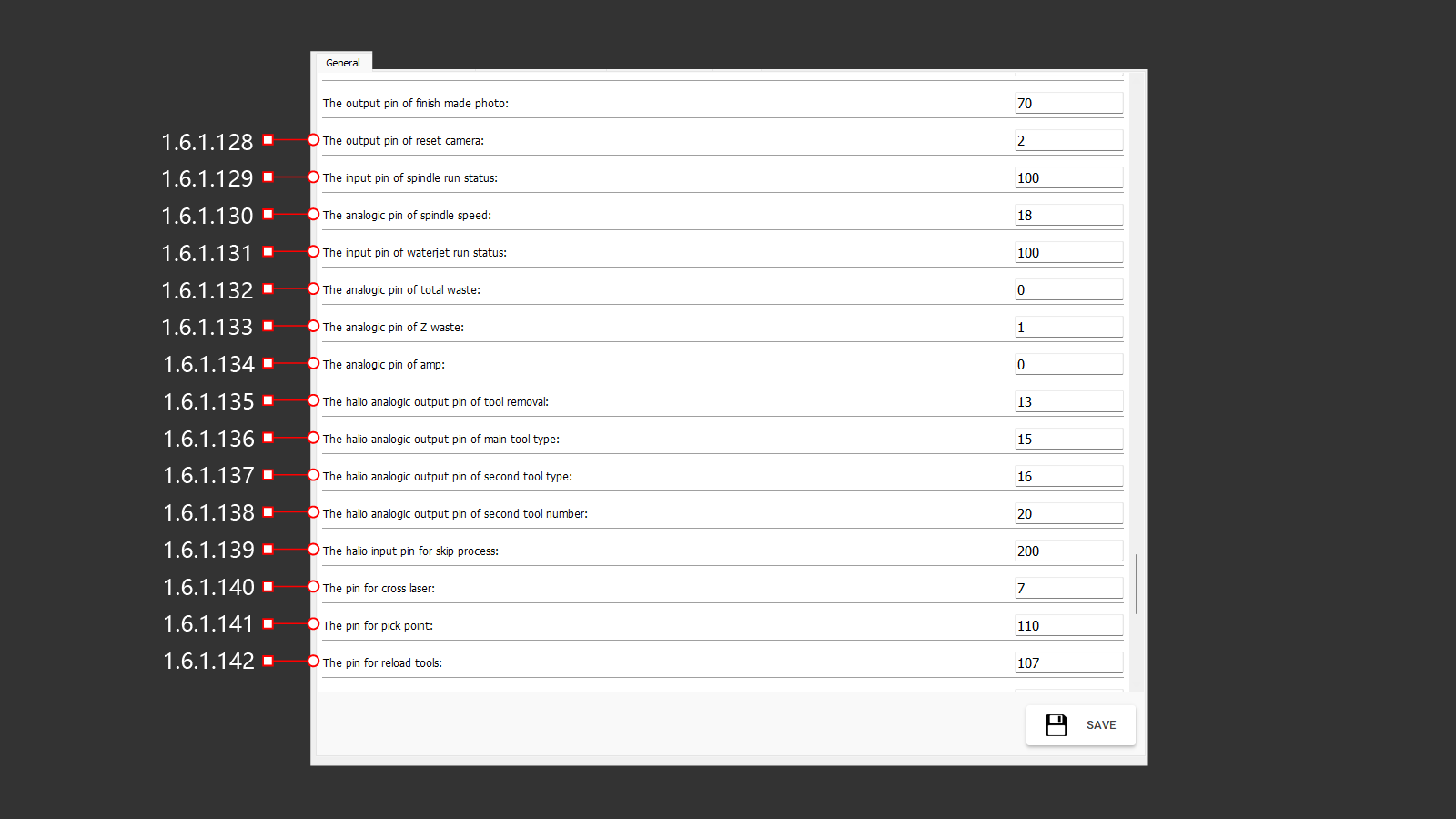Click the reset camera output pin field
Viewport: 1456px width, 819px height.
(1068, 141)
